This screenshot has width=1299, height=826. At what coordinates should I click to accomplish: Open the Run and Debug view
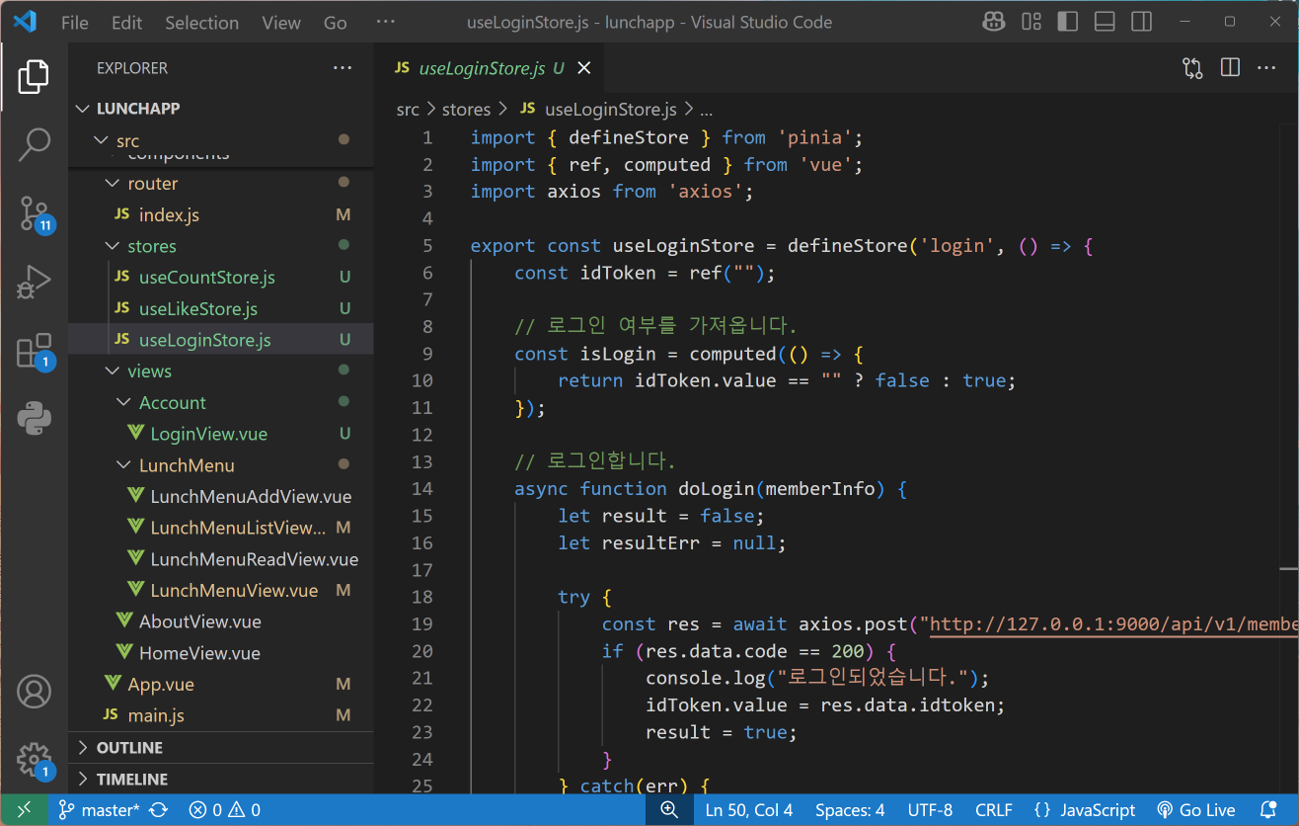pos(34,282)
